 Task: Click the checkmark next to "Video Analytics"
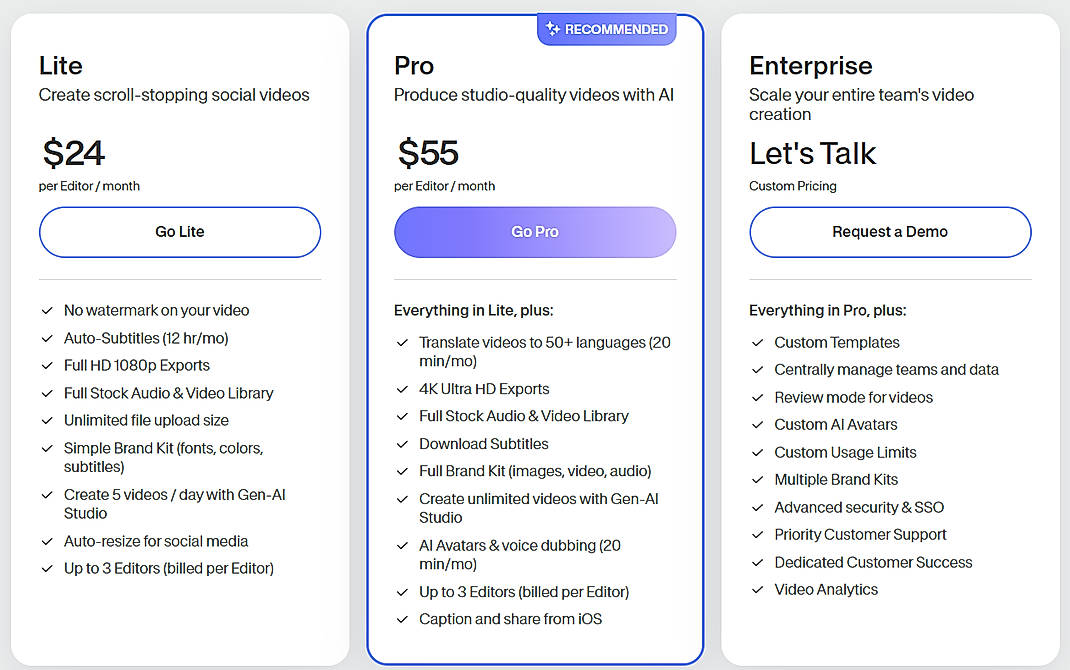click(x=757, y=589)
